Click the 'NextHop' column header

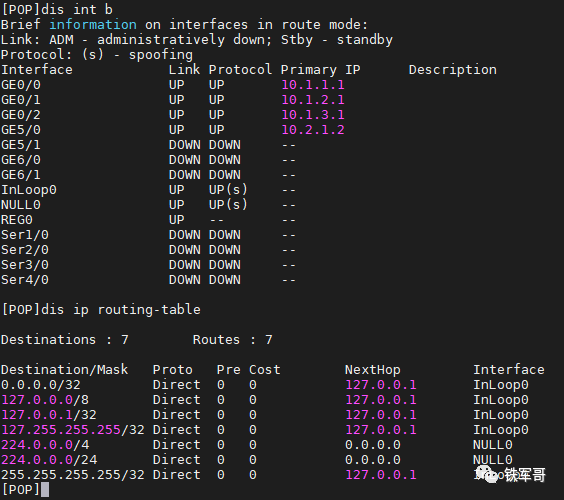click(x=373, y=370)
